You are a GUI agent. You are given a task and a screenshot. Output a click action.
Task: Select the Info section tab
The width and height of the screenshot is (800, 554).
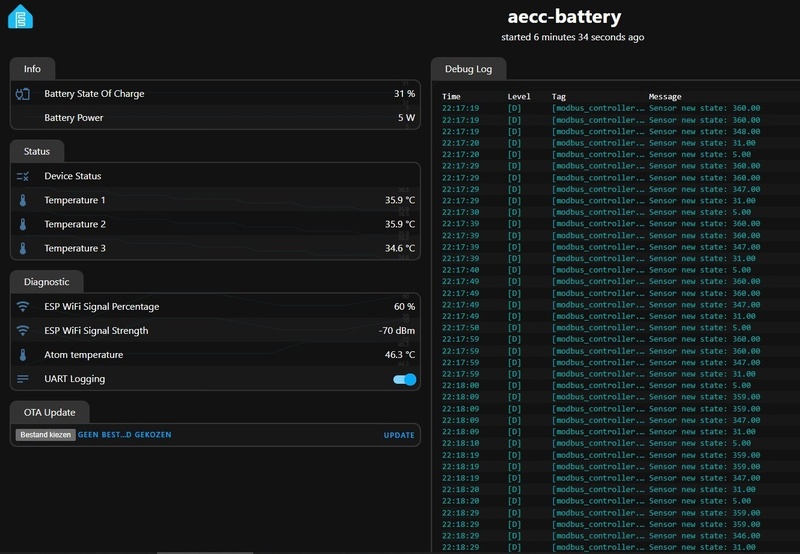(x=32, y=69)
